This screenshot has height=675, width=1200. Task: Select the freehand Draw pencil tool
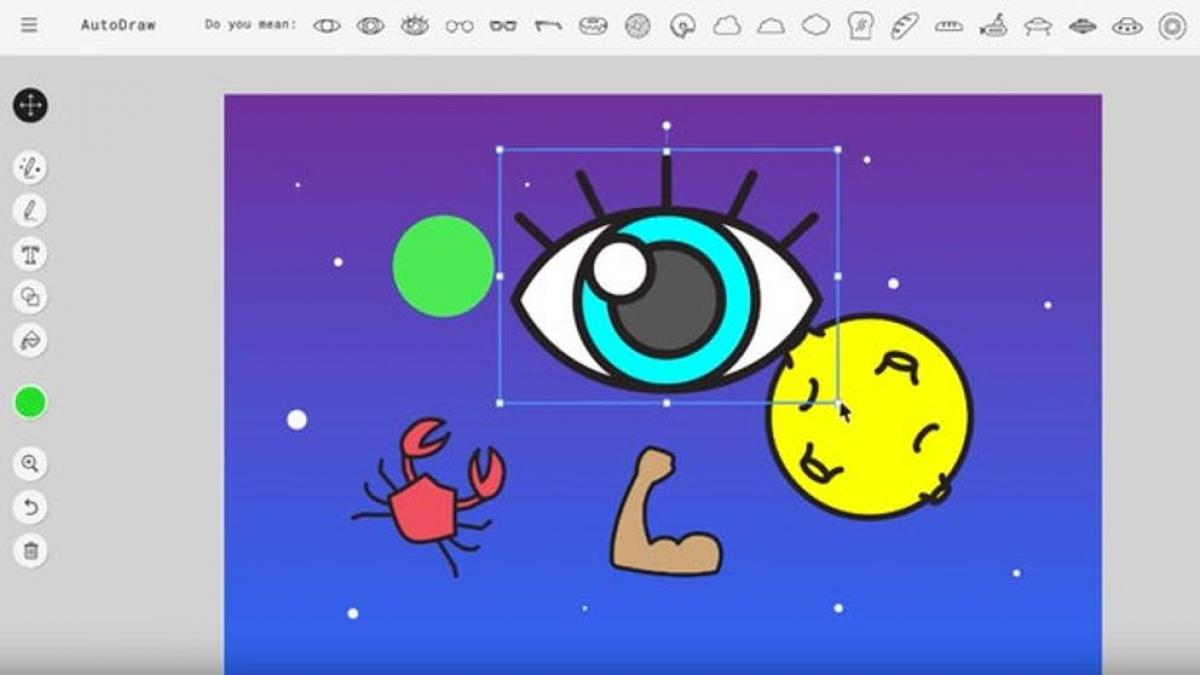(29, 212)
